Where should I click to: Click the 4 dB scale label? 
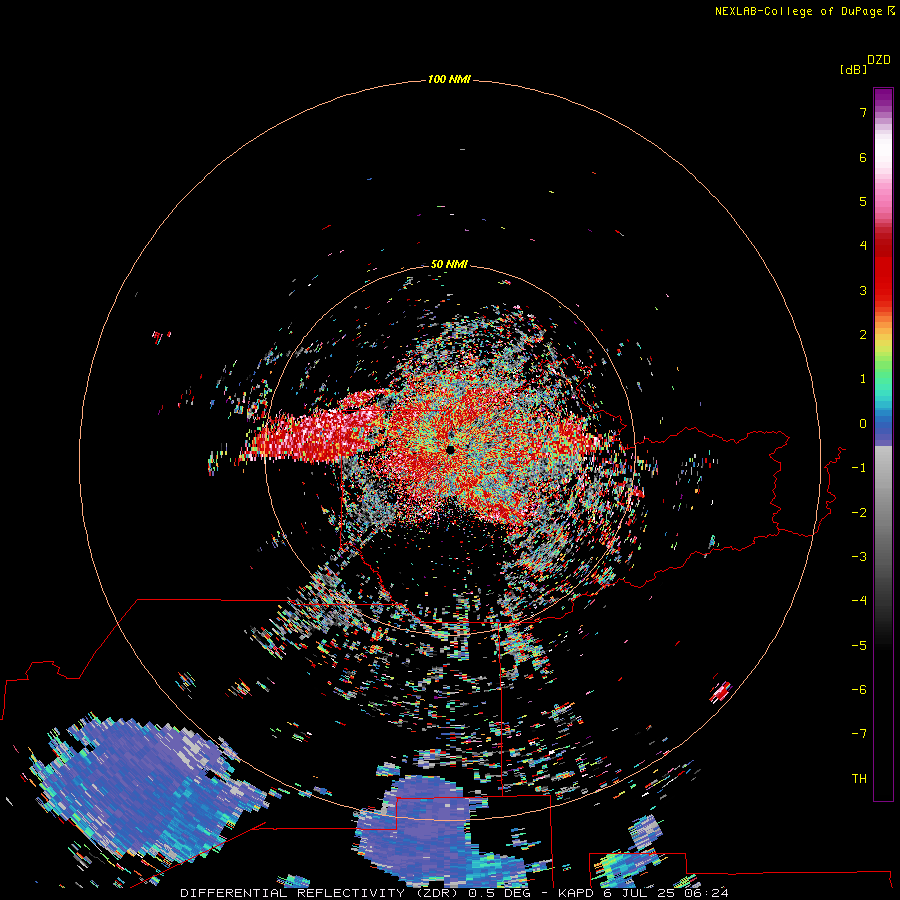[863, 246]
